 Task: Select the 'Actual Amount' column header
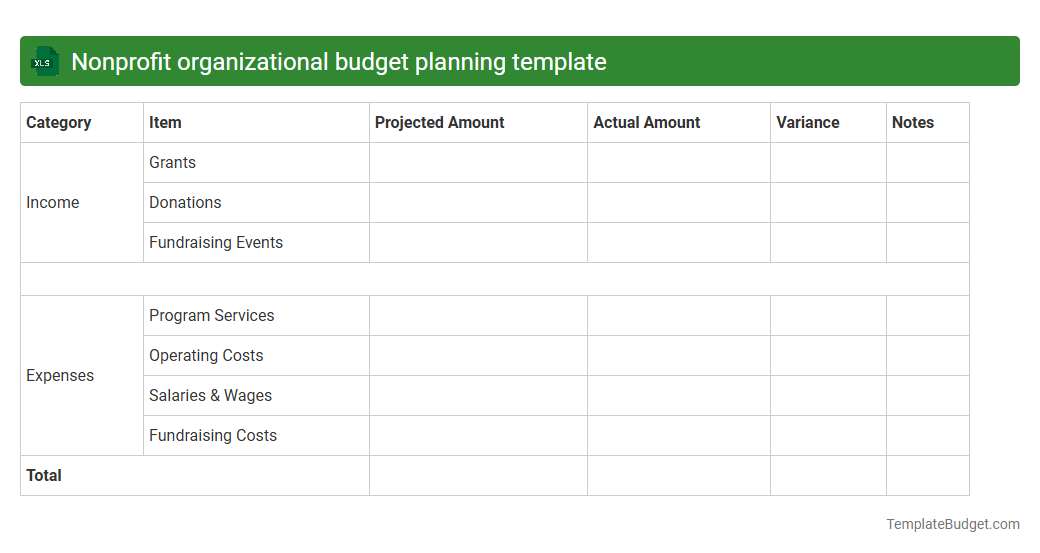(679, 123)
